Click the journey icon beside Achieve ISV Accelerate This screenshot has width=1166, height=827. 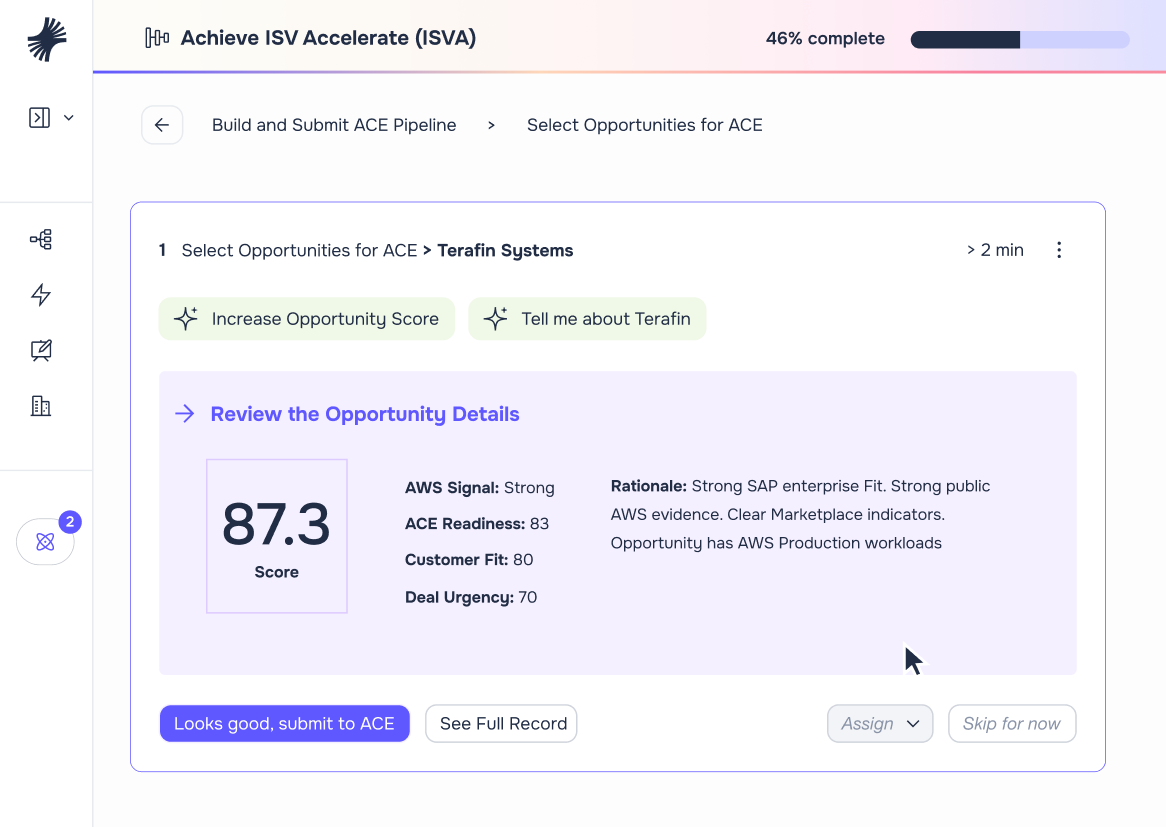coord(157,37)
